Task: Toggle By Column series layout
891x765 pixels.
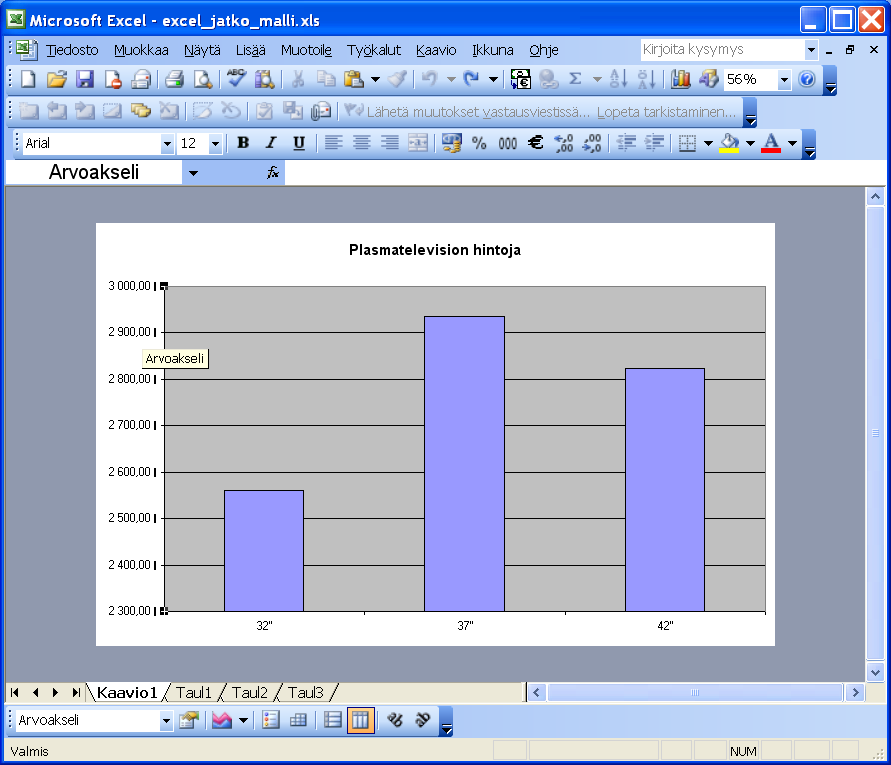Action: coord(361,721)
